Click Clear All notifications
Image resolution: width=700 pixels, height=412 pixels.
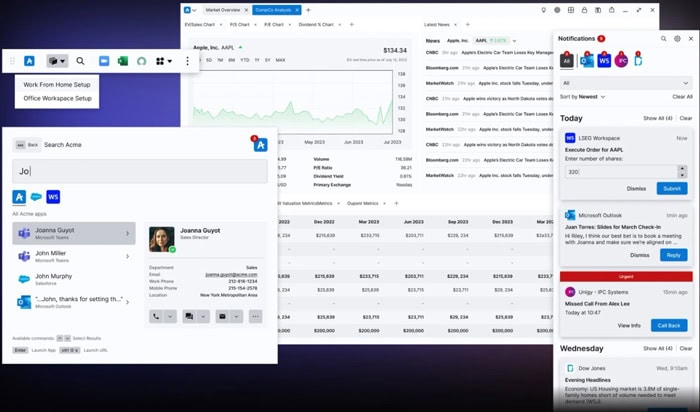682,97
